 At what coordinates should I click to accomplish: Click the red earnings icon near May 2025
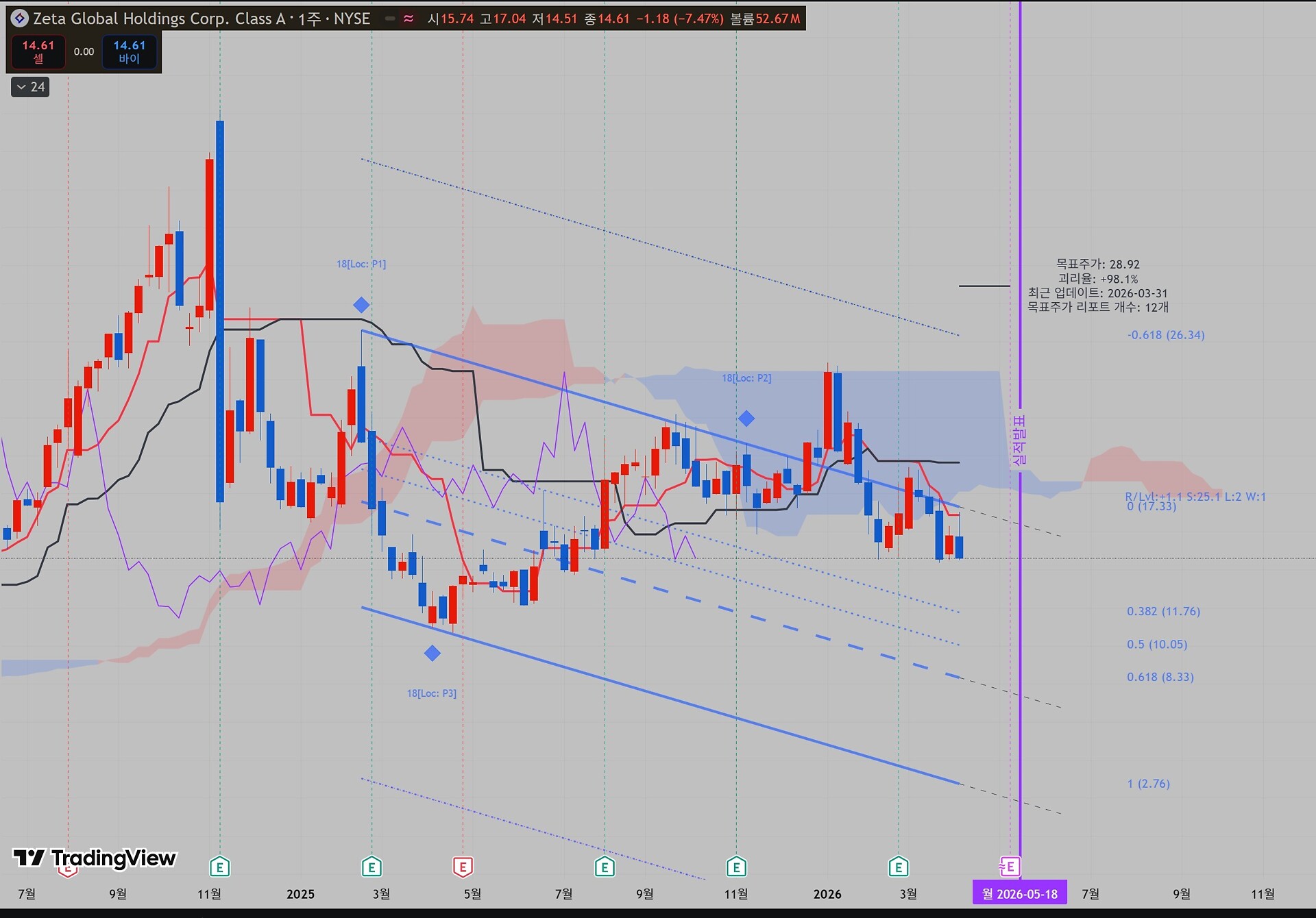coord(463,867)
